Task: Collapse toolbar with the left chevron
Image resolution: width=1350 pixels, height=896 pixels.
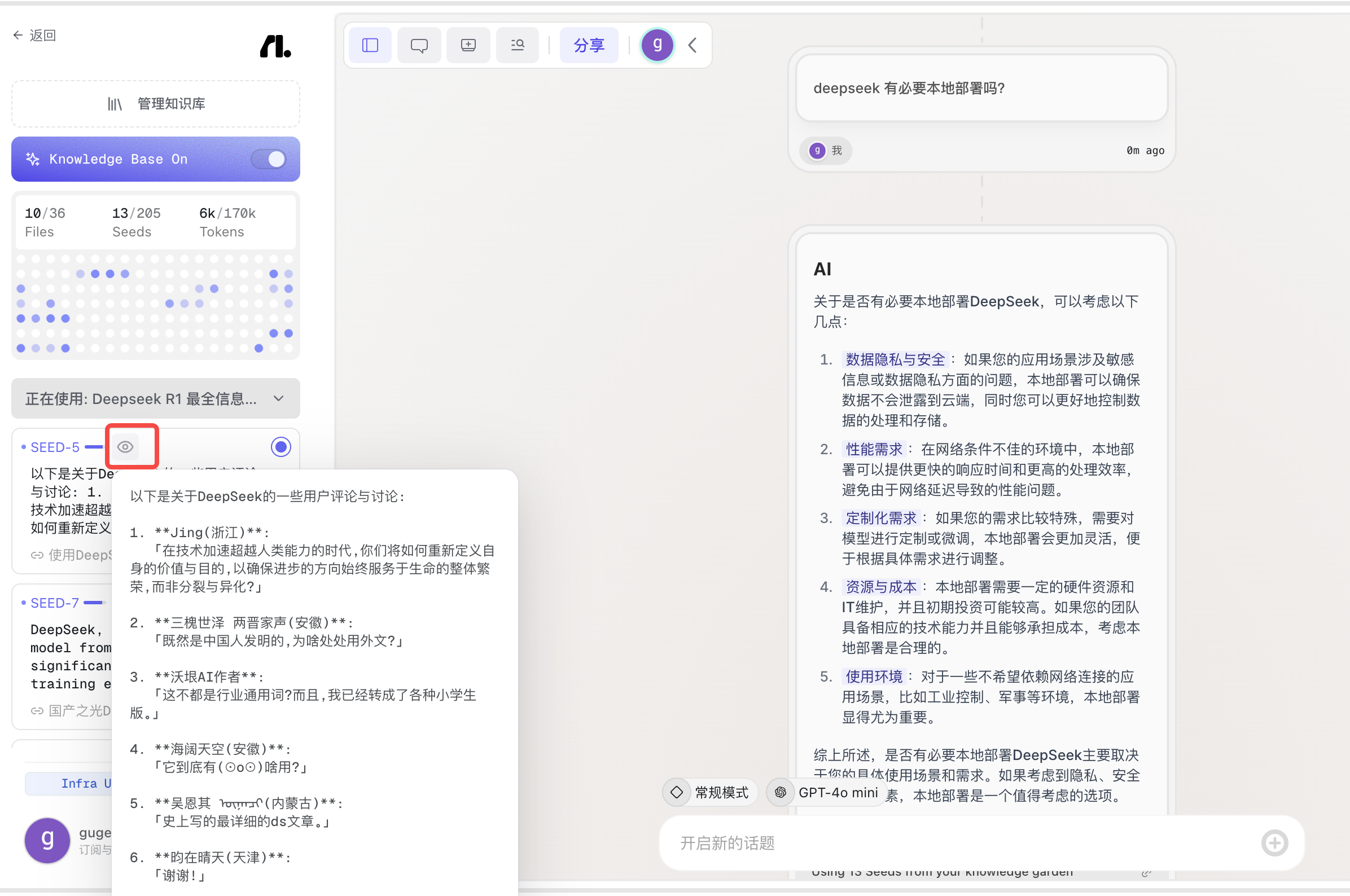Action: 692,45
